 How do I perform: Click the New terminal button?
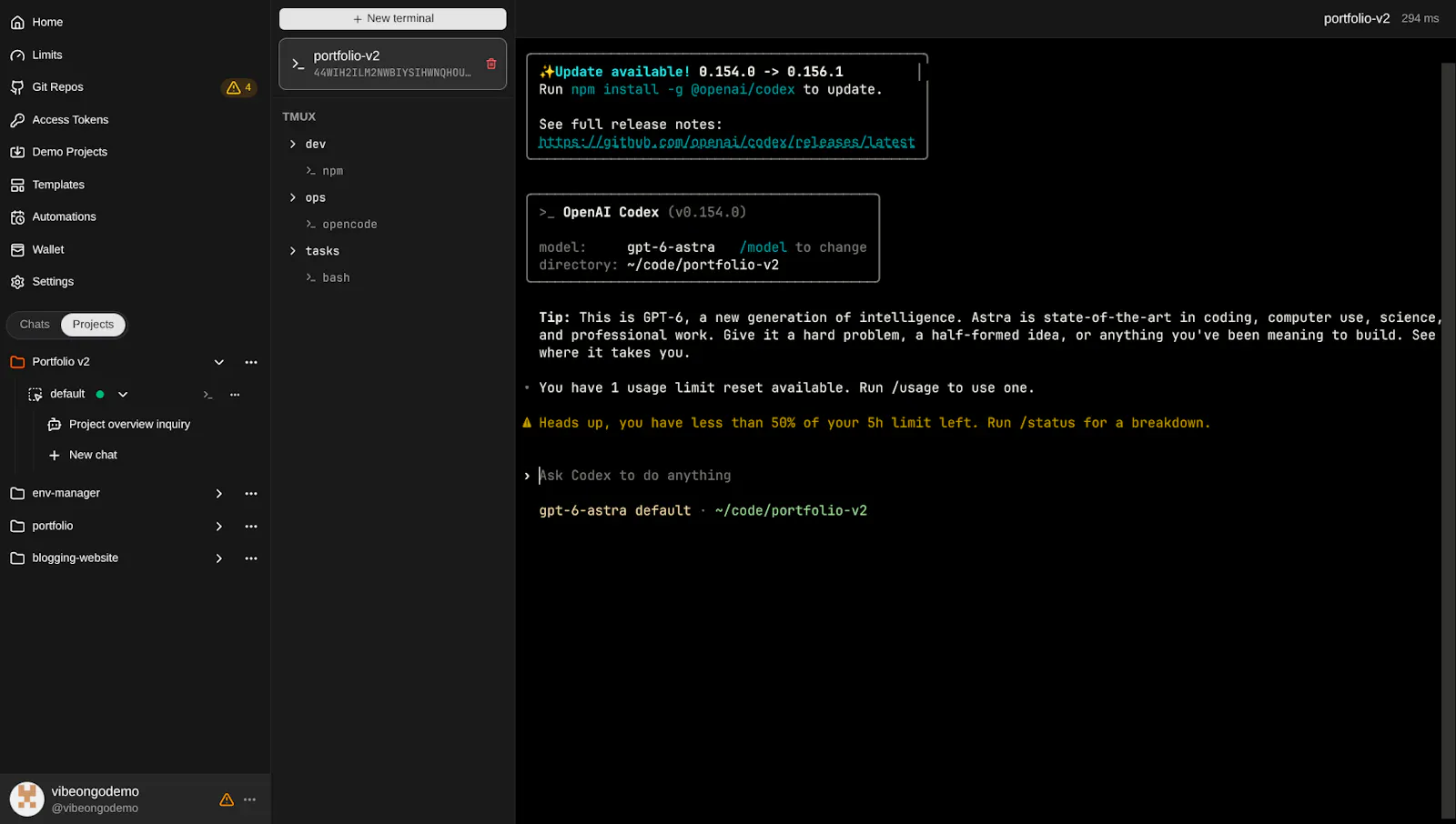[393, 19]
